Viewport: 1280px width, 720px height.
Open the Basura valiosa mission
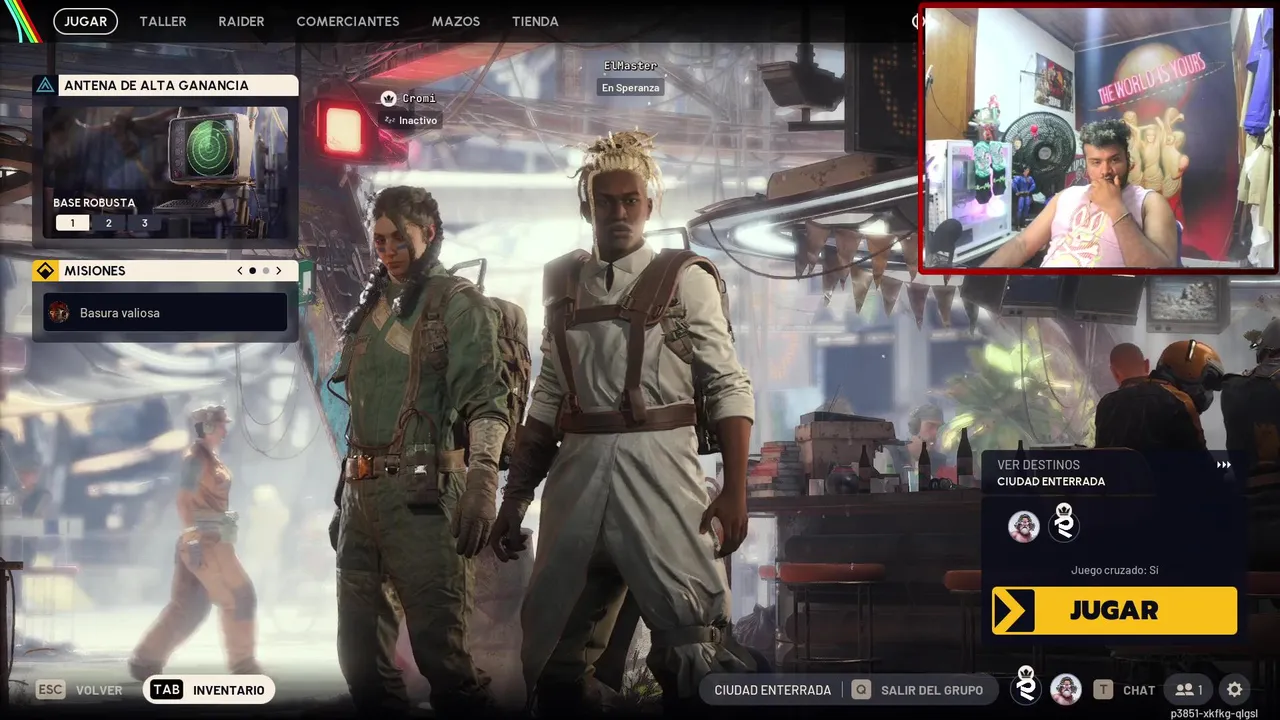click(166, 313)
